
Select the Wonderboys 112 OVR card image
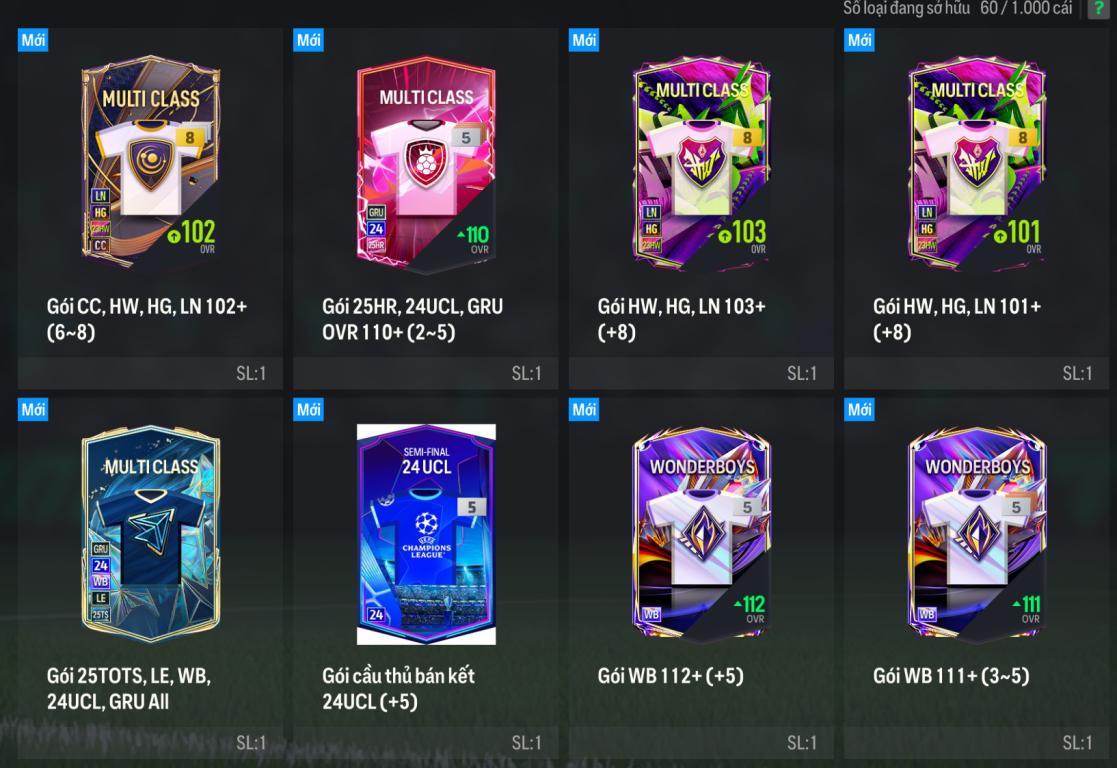pos(702,533)
